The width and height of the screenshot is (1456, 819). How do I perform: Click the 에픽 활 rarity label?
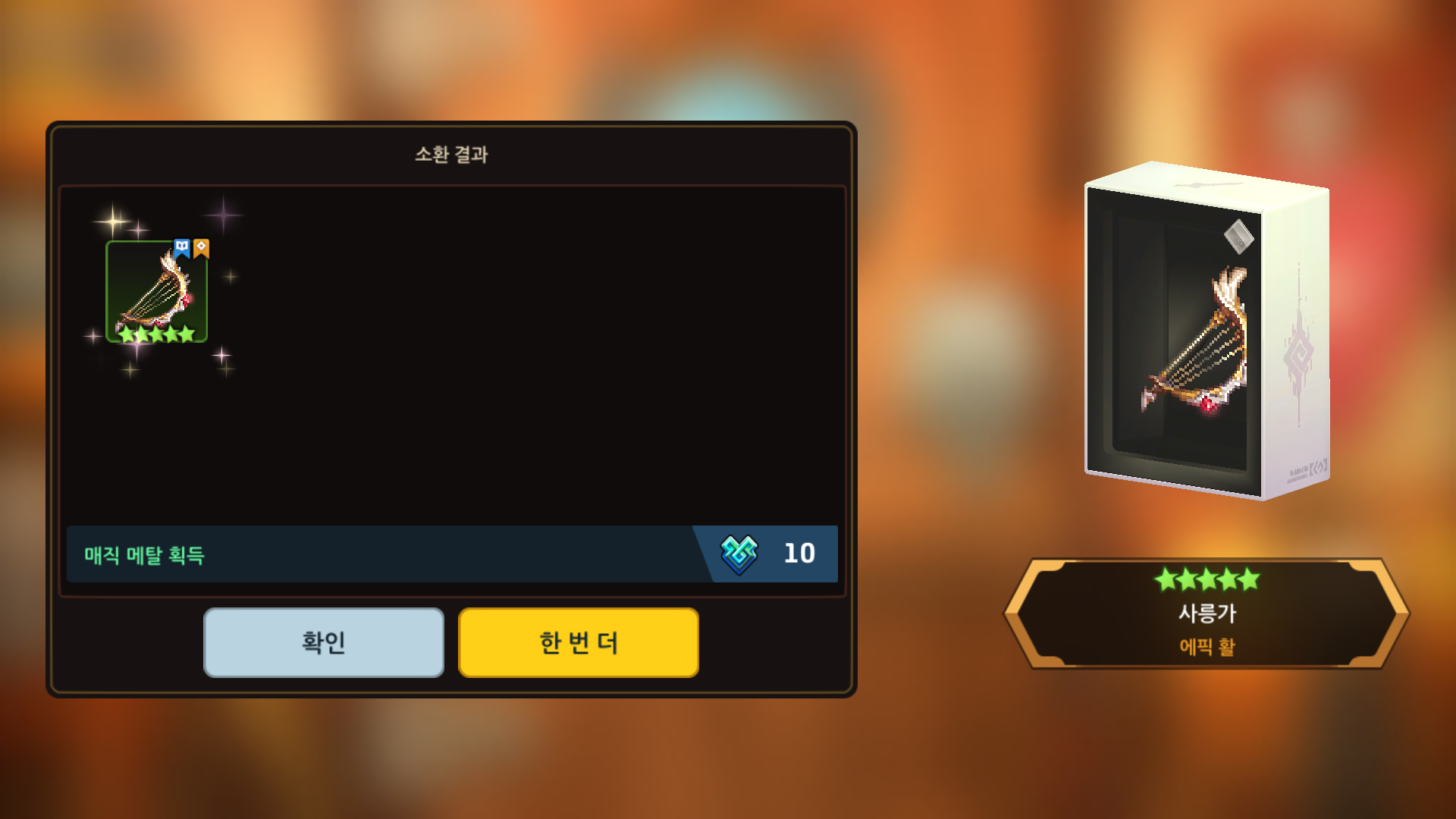click(x=1207, y=647)
